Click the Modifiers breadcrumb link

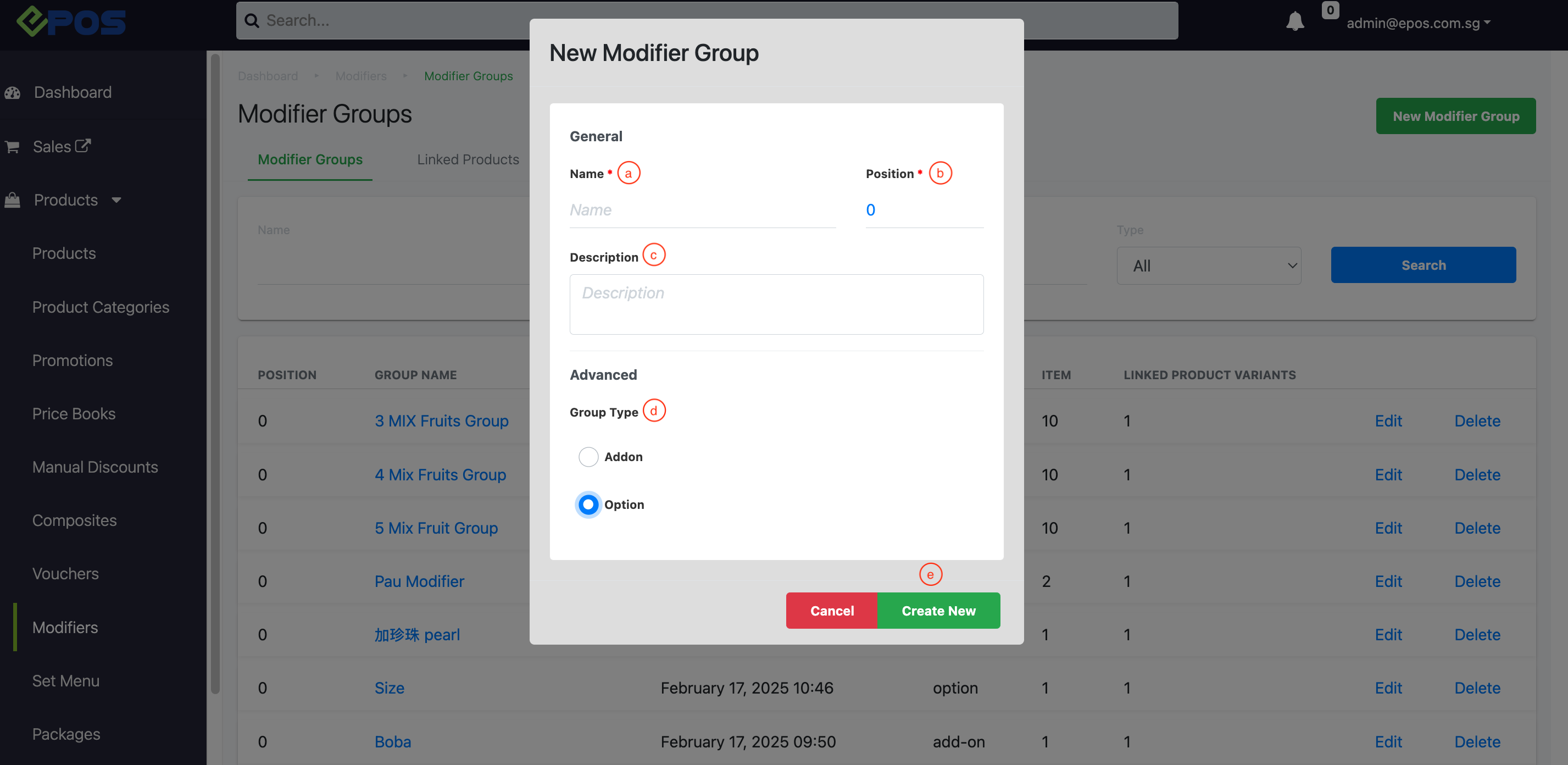tap(360, 76)
